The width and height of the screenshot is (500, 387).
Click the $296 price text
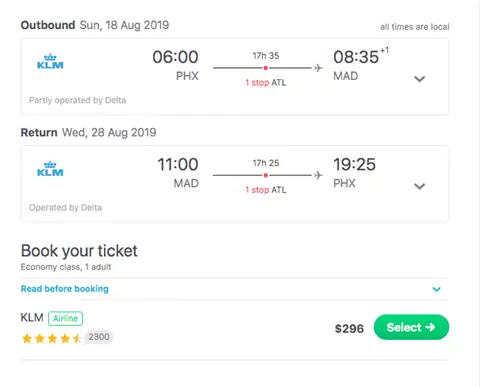click(349, 329)
